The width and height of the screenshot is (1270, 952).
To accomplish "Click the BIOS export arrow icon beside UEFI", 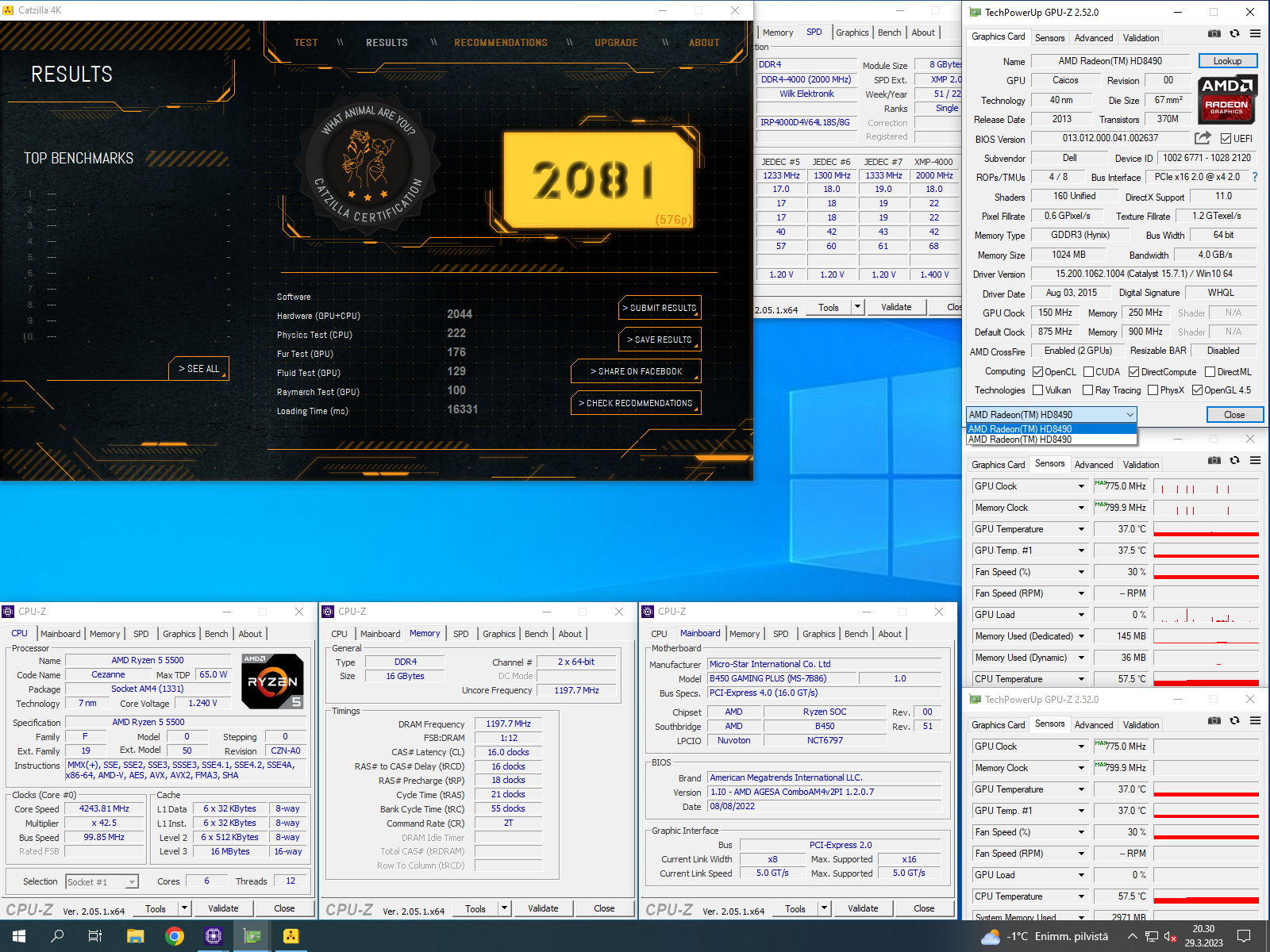I will (1203, 138).
